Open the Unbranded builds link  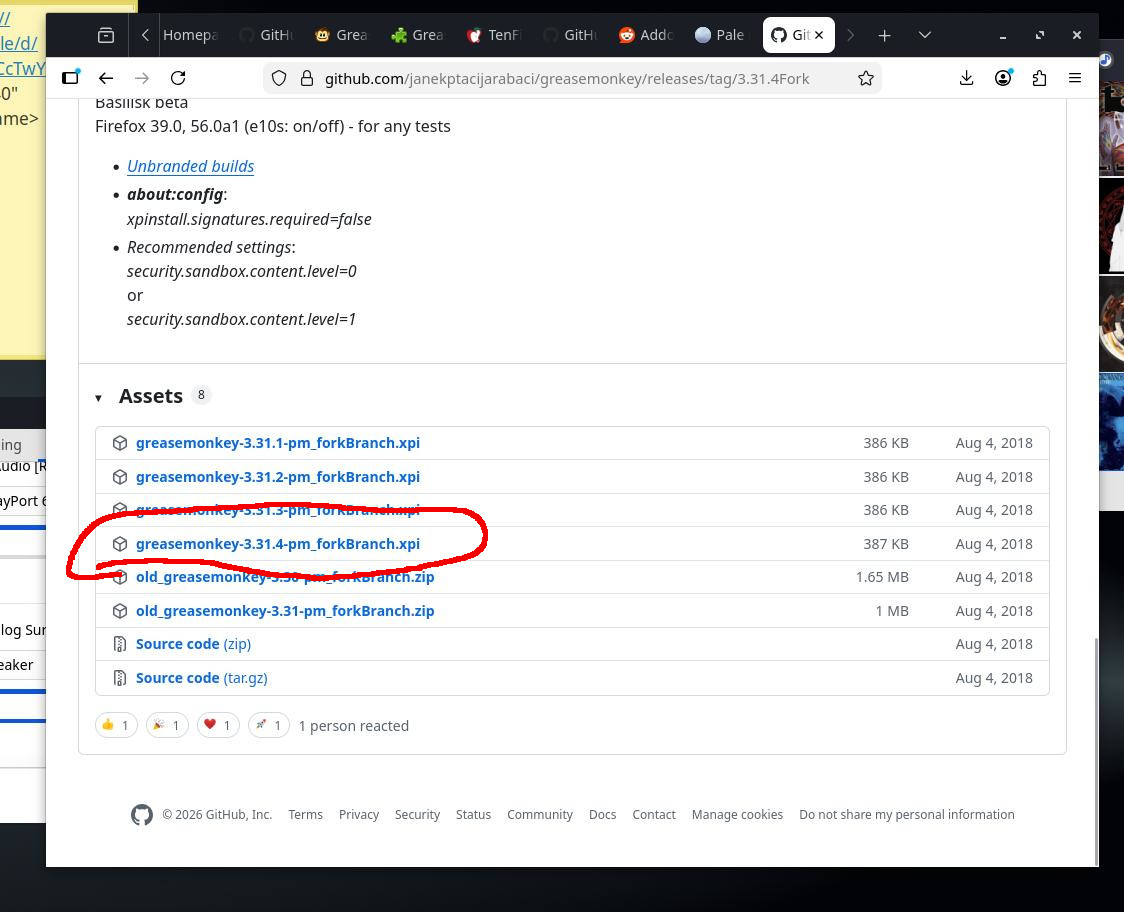tap(191, 166)
